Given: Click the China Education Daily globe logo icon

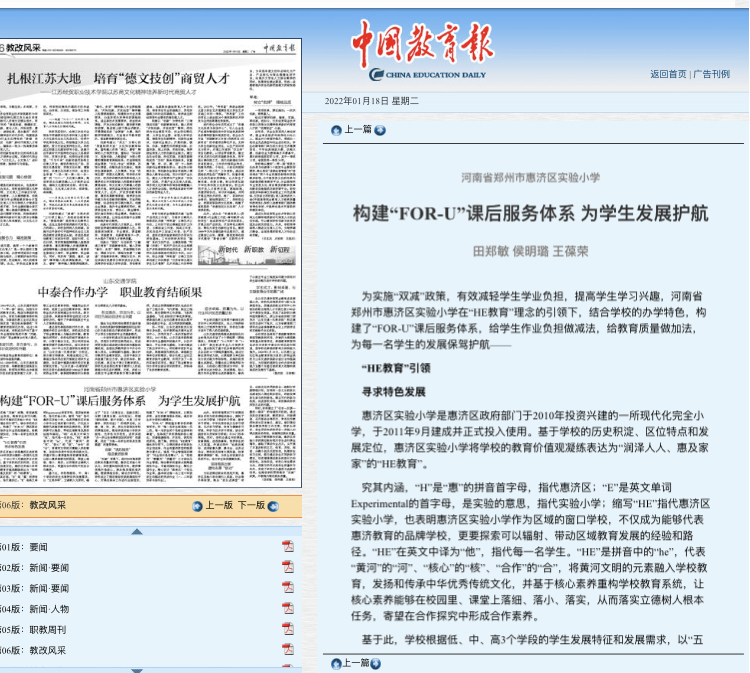Looking at the screenshot, I should [376, 74].
